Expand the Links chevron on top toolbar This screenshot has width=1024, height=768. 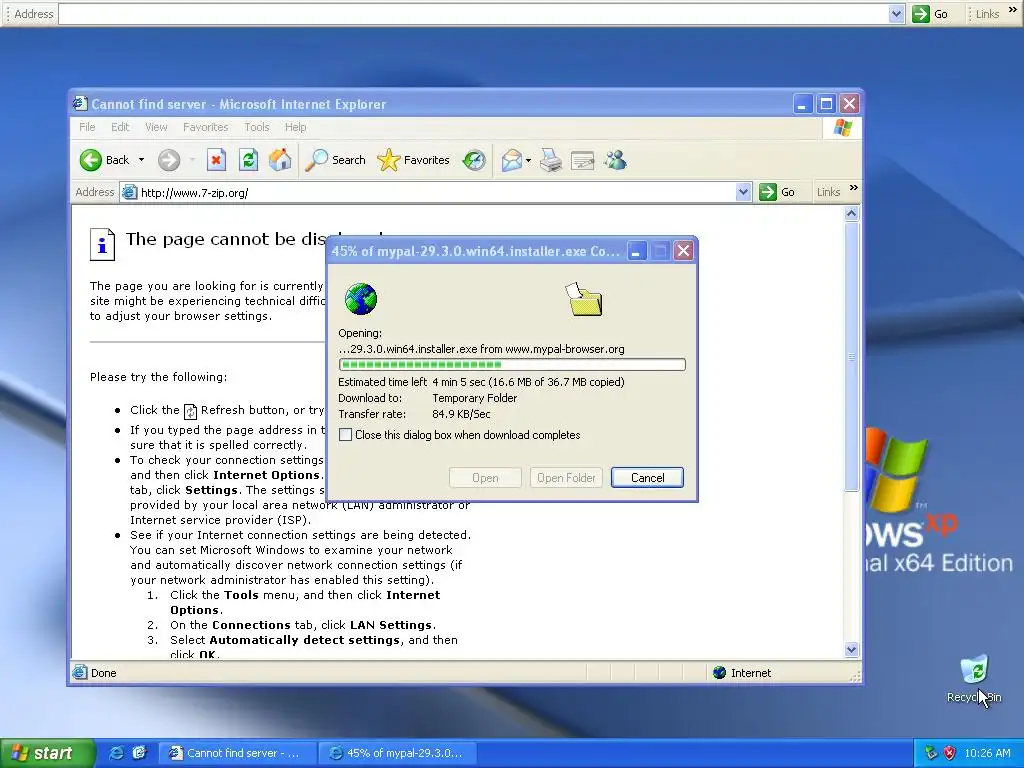pyautogui.click(x=1012, y=10)
